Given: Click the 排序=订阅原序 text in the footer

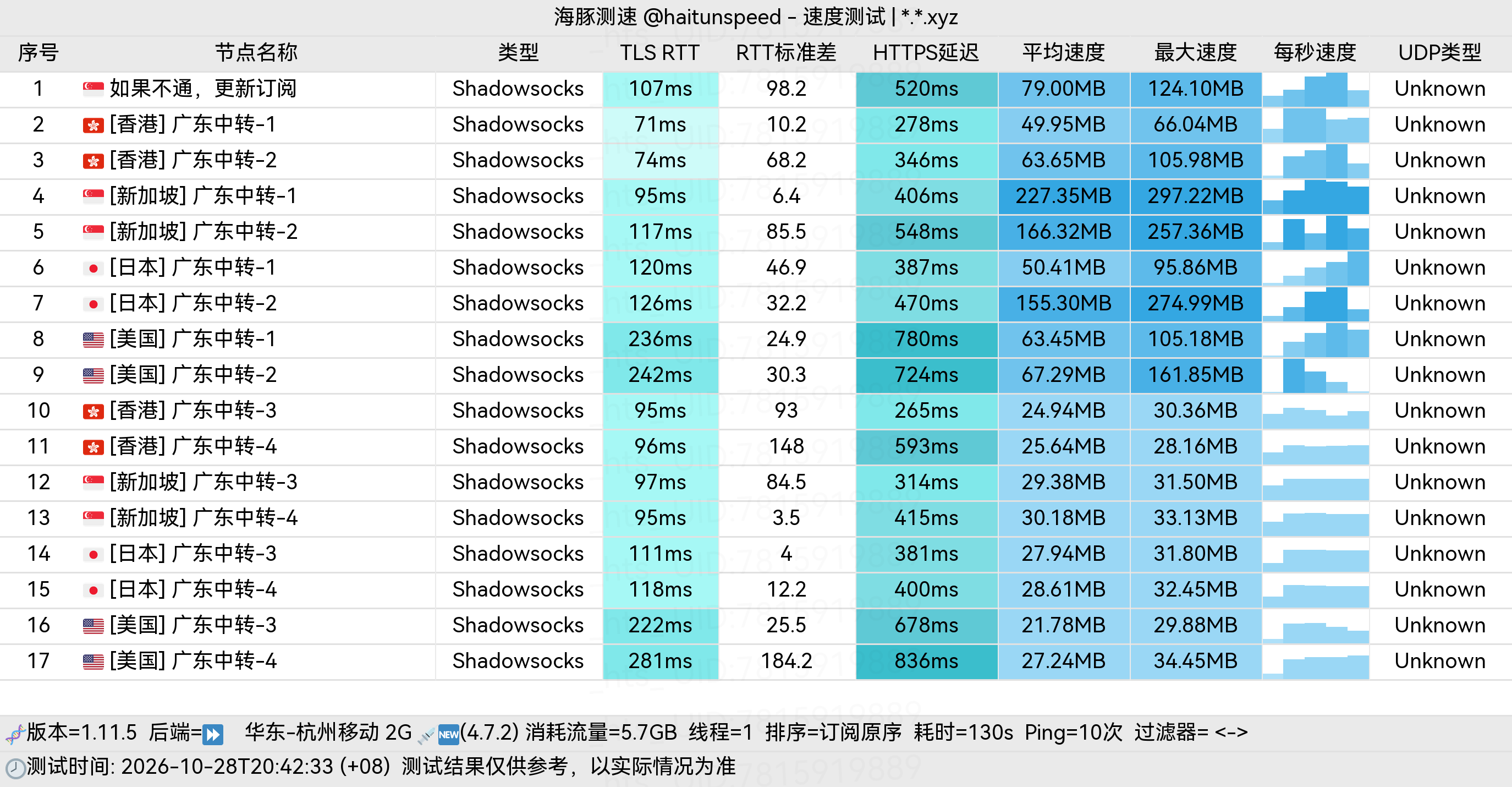Looking at the screenshot, I should click(x=833, y=733).
